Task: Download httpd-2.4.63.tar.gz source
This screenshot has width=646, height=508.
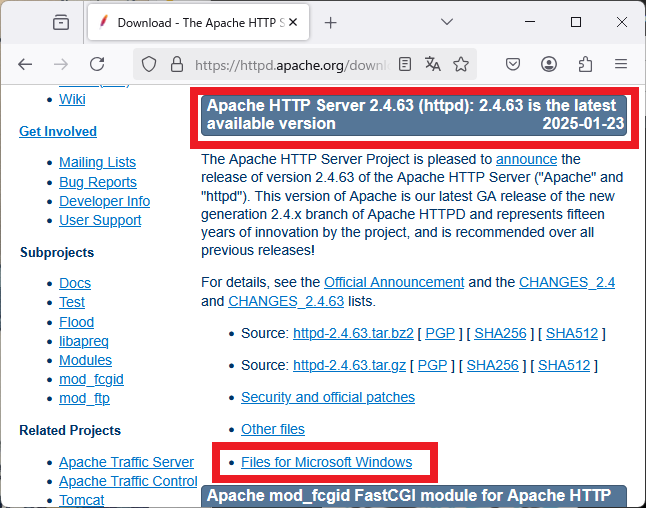Action: point(349,365)
